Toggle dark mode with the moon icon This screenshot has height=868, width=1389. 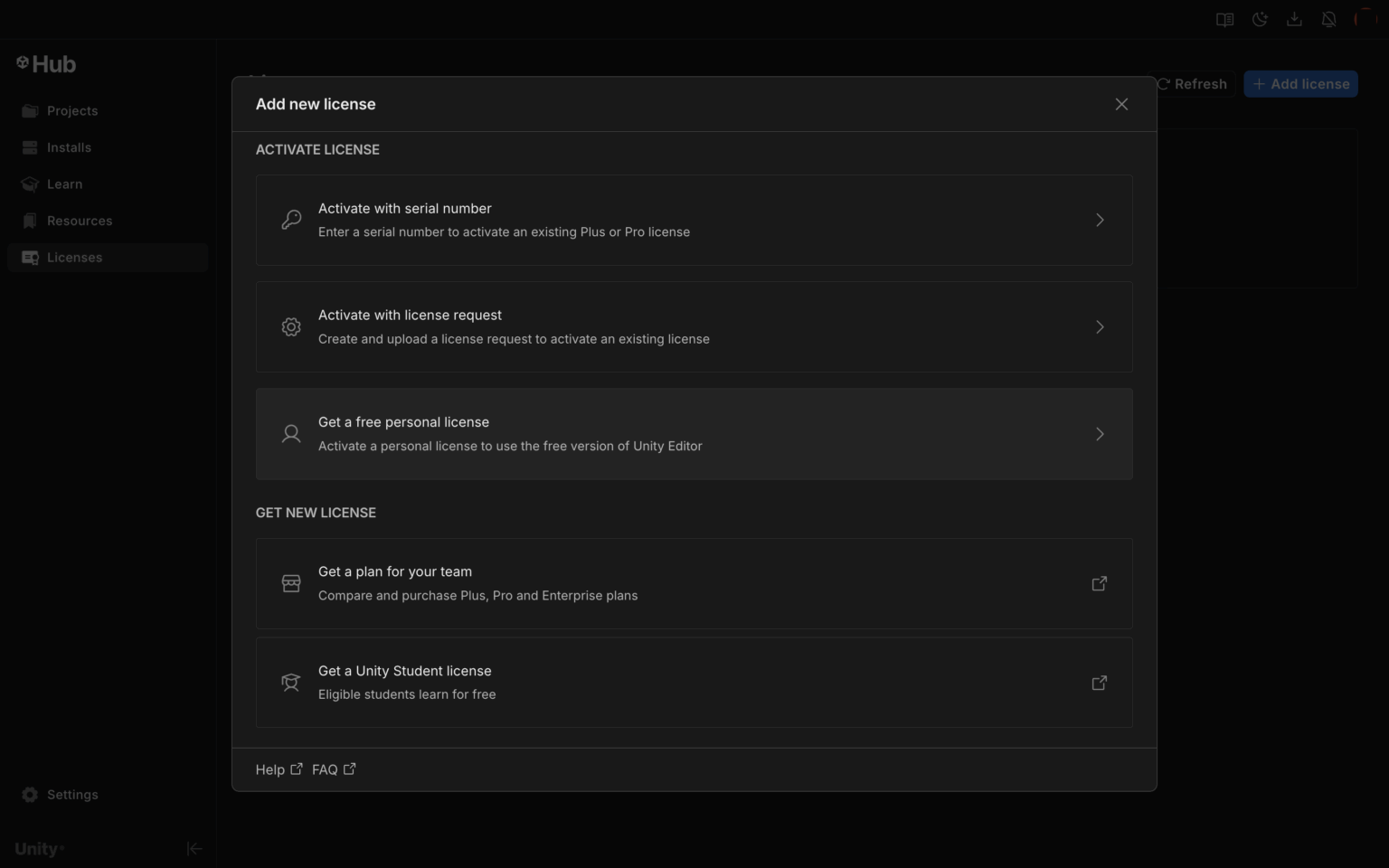1260,19
